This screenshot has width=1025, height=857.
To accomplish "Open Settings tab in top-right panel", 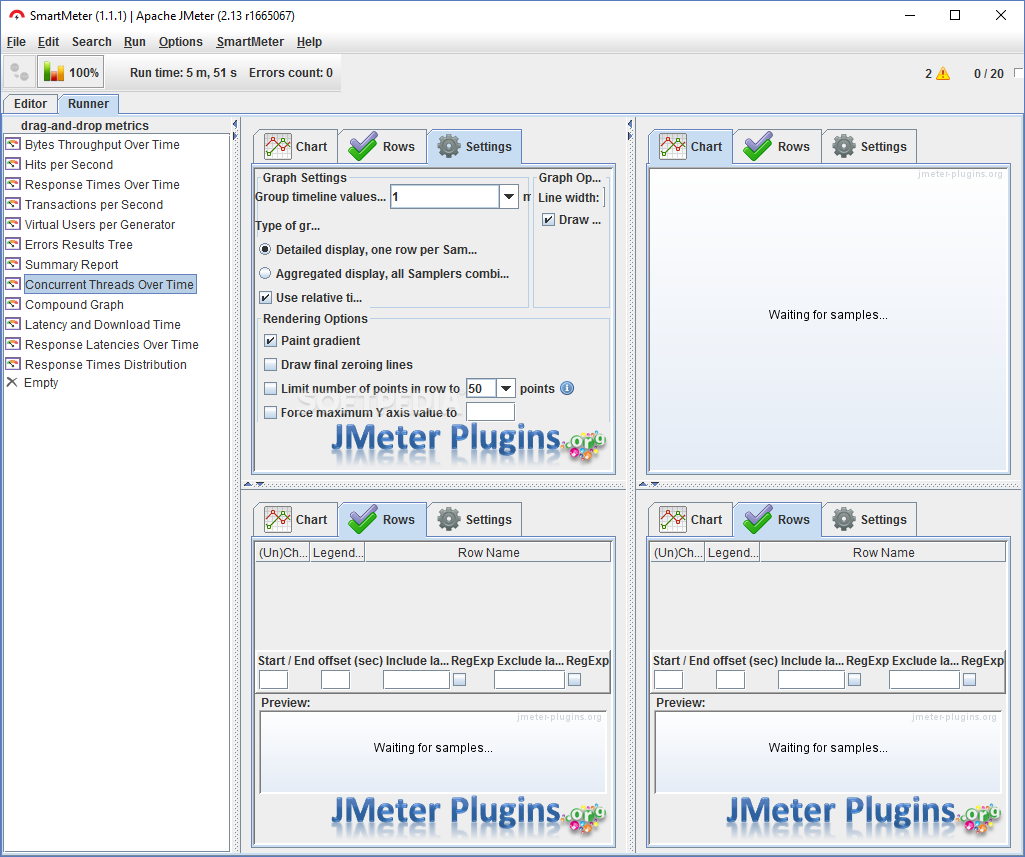I will 869,146.
